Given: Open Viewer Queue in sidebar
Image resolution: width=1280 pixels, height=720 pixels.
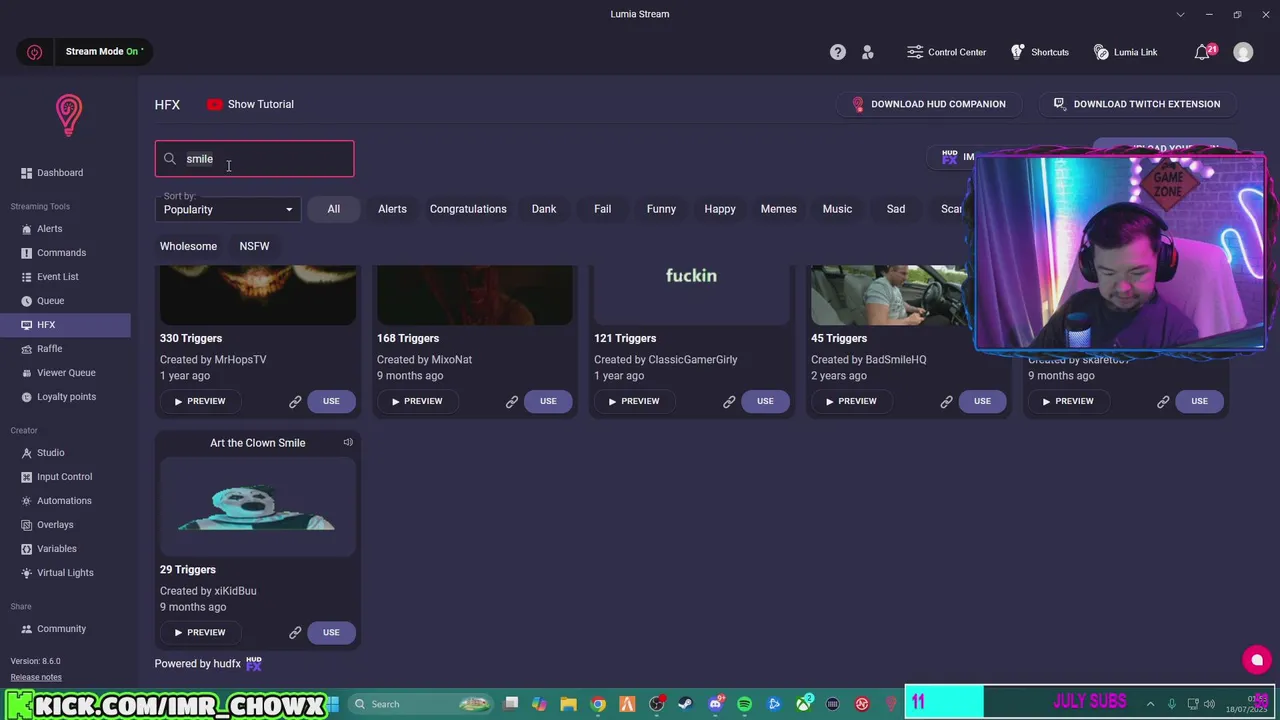Looking at the screenshot, I should pyautogui.click(x=65, y=373).
